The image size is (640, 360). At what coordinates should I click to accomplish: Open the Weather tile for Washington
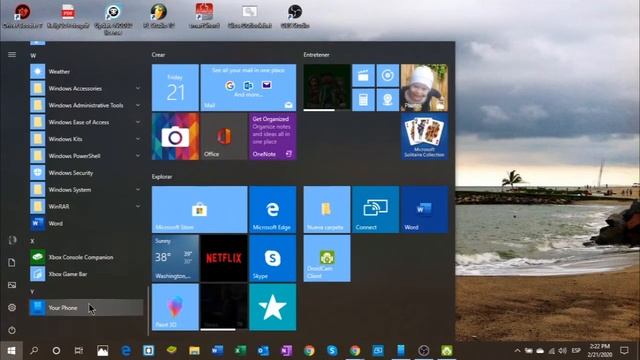click(175, 258)
